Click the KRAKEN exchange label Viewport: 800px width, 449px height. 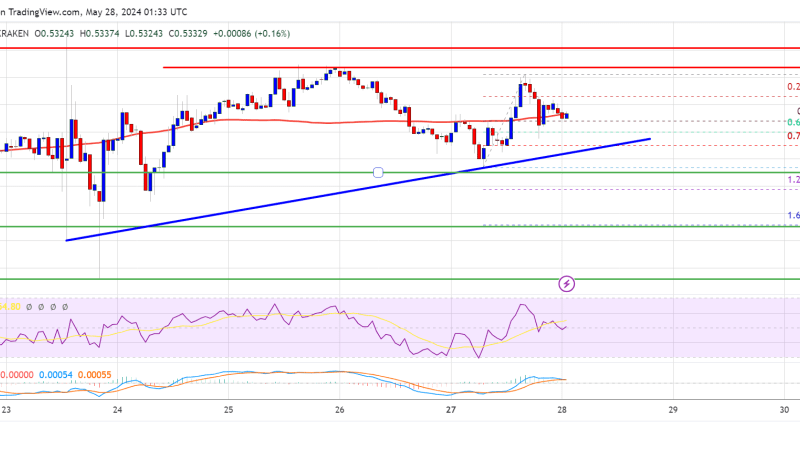[x=14, y=34]
